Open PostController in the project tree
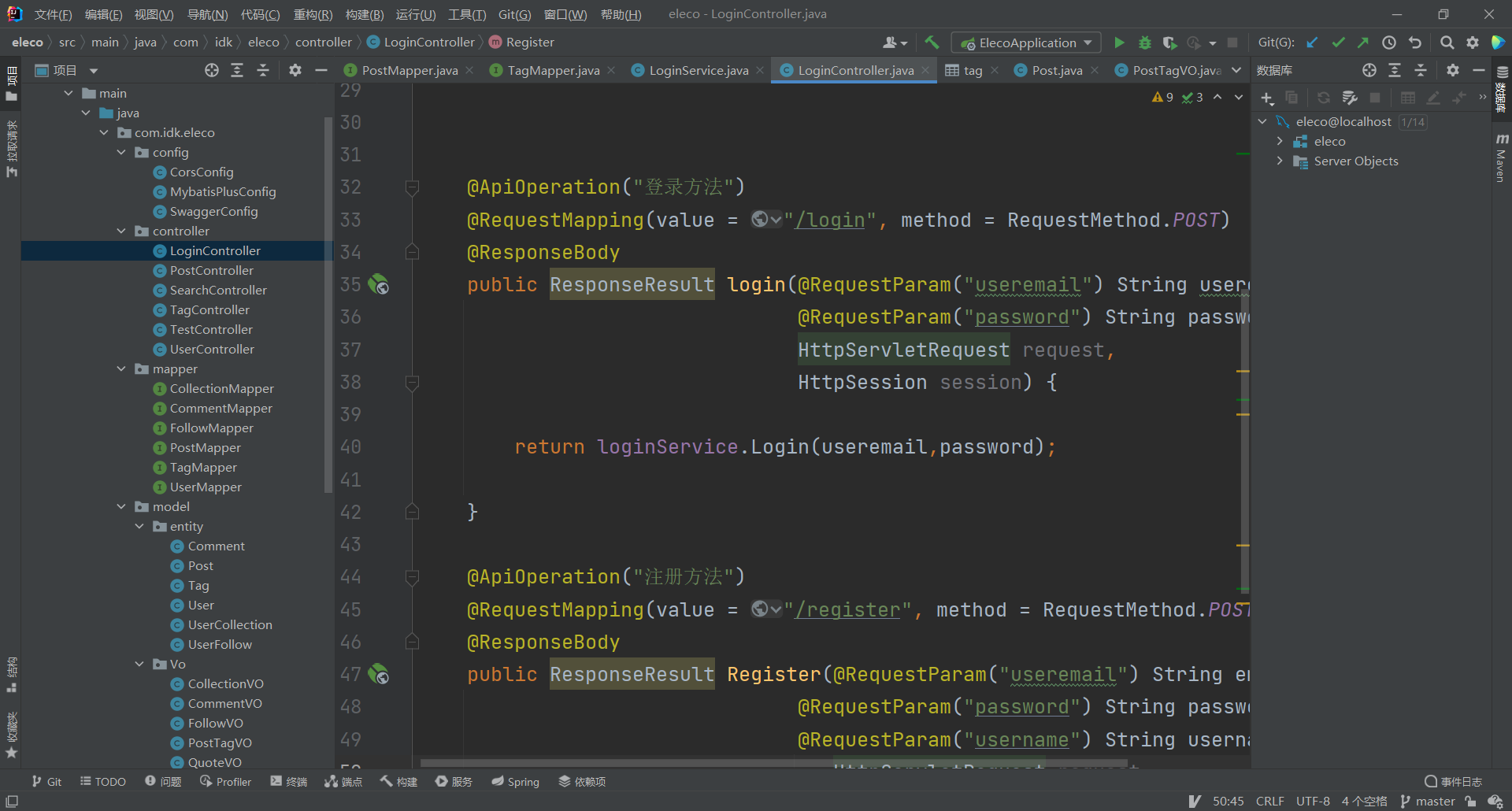Screen dimensions: 1512x811 211,270
